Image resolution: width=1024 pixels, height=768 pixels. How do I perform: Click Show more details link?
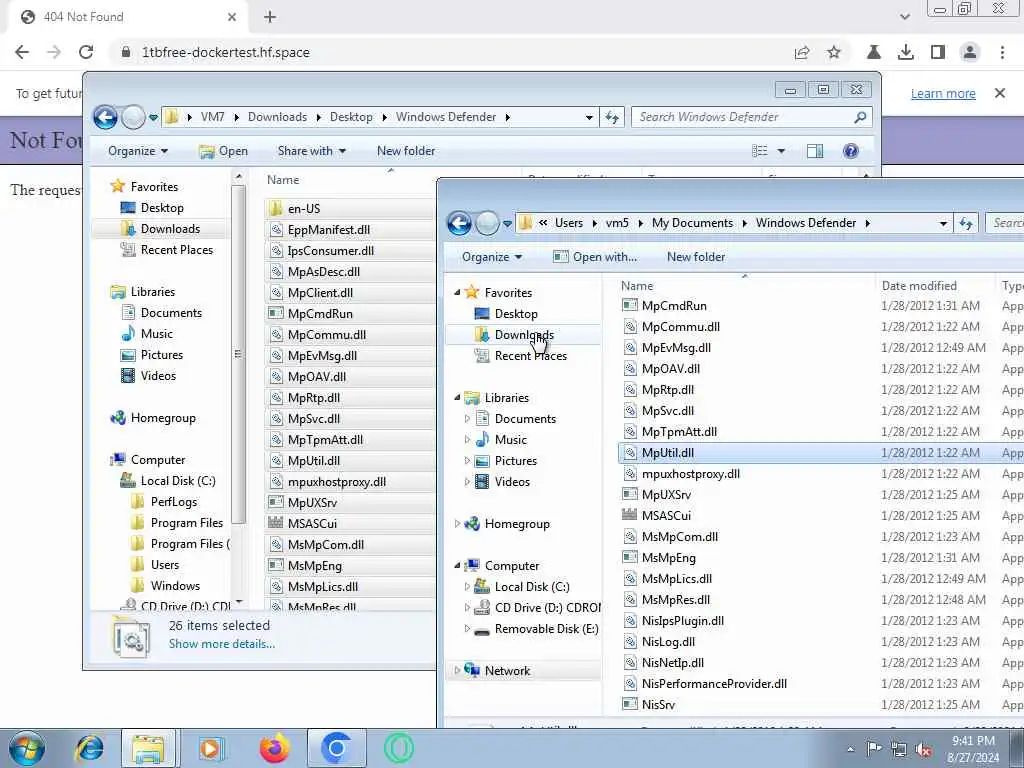(222, 644)
